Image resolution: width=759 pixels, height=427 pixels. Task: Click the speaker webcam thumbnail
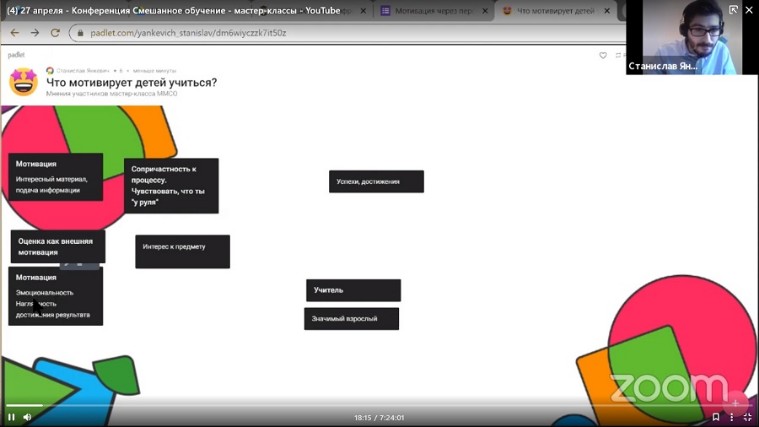(684, 37)
